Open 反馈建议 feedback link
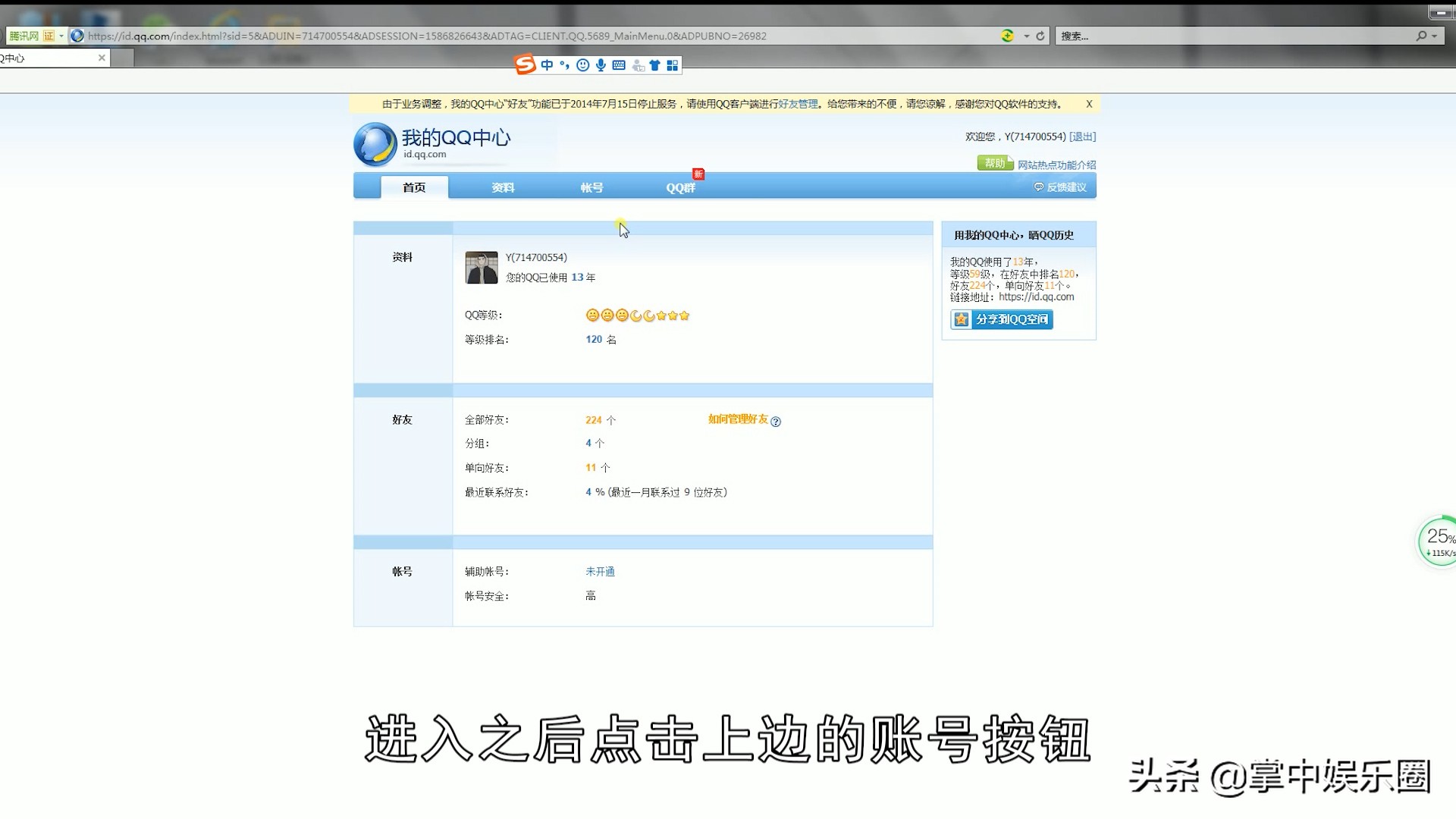Image resolution: width=1456 pixels, height=819 pixels. 1060,187
